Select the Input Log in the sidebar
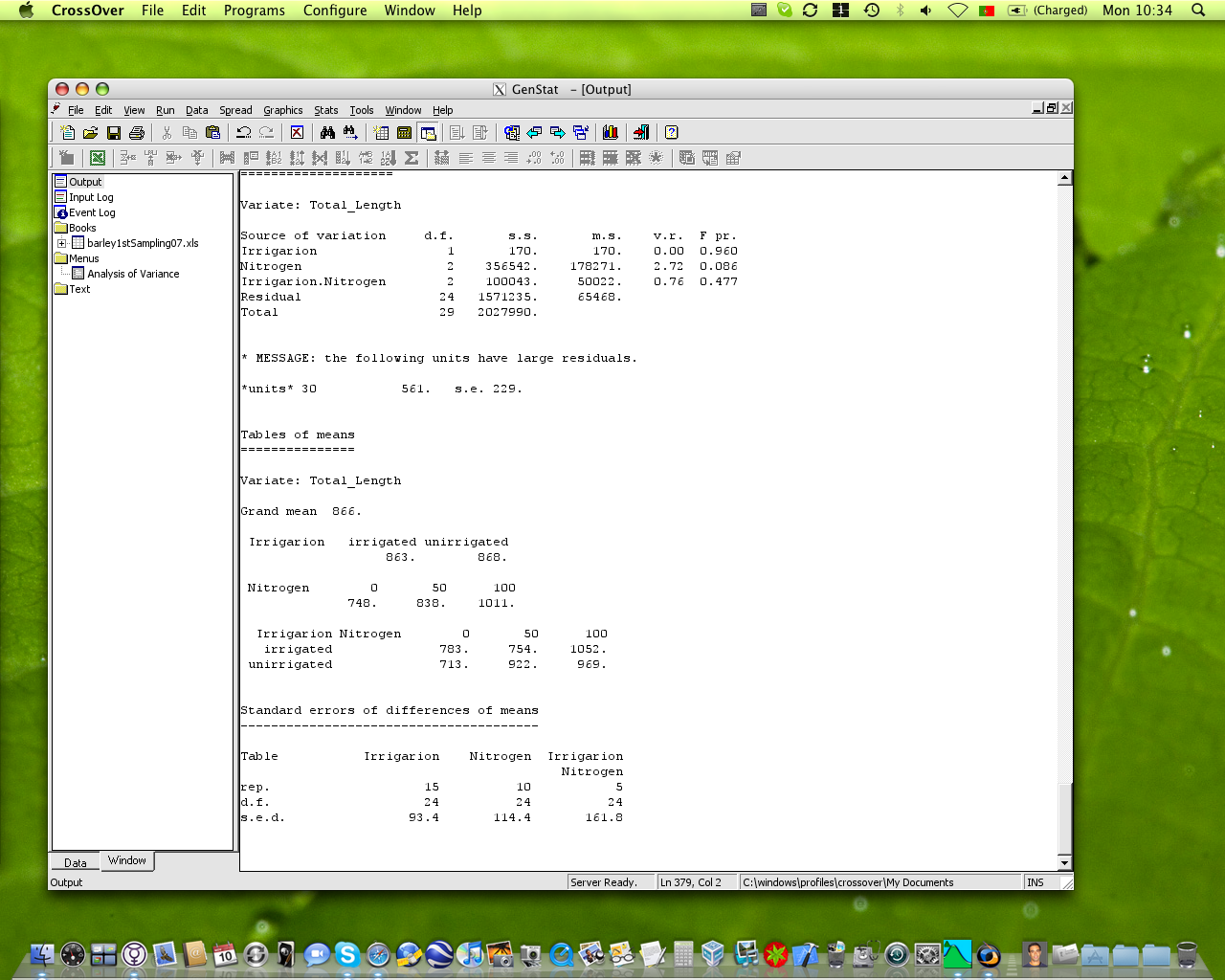Image resolution: width=1225 pixels, height=980 pixels. click(90, 197)
